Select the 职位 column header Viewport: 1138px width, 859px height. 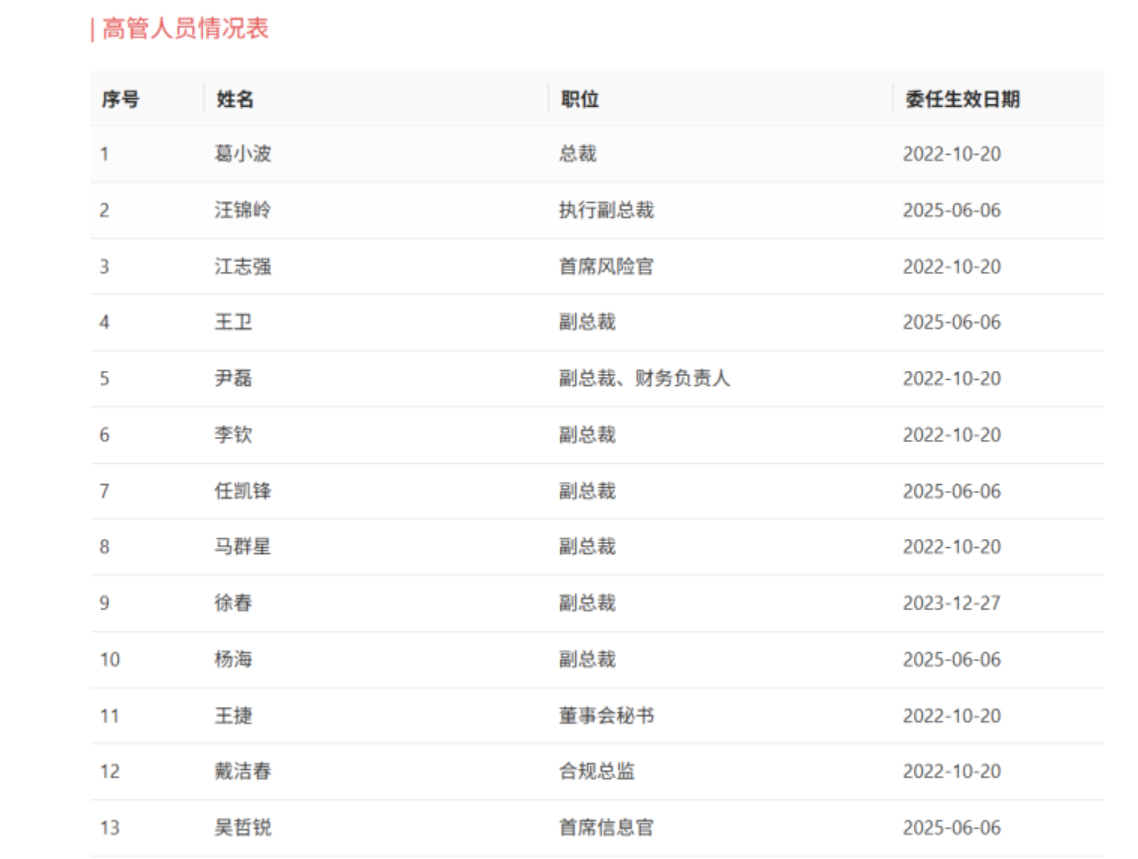(x=580, y=99)
